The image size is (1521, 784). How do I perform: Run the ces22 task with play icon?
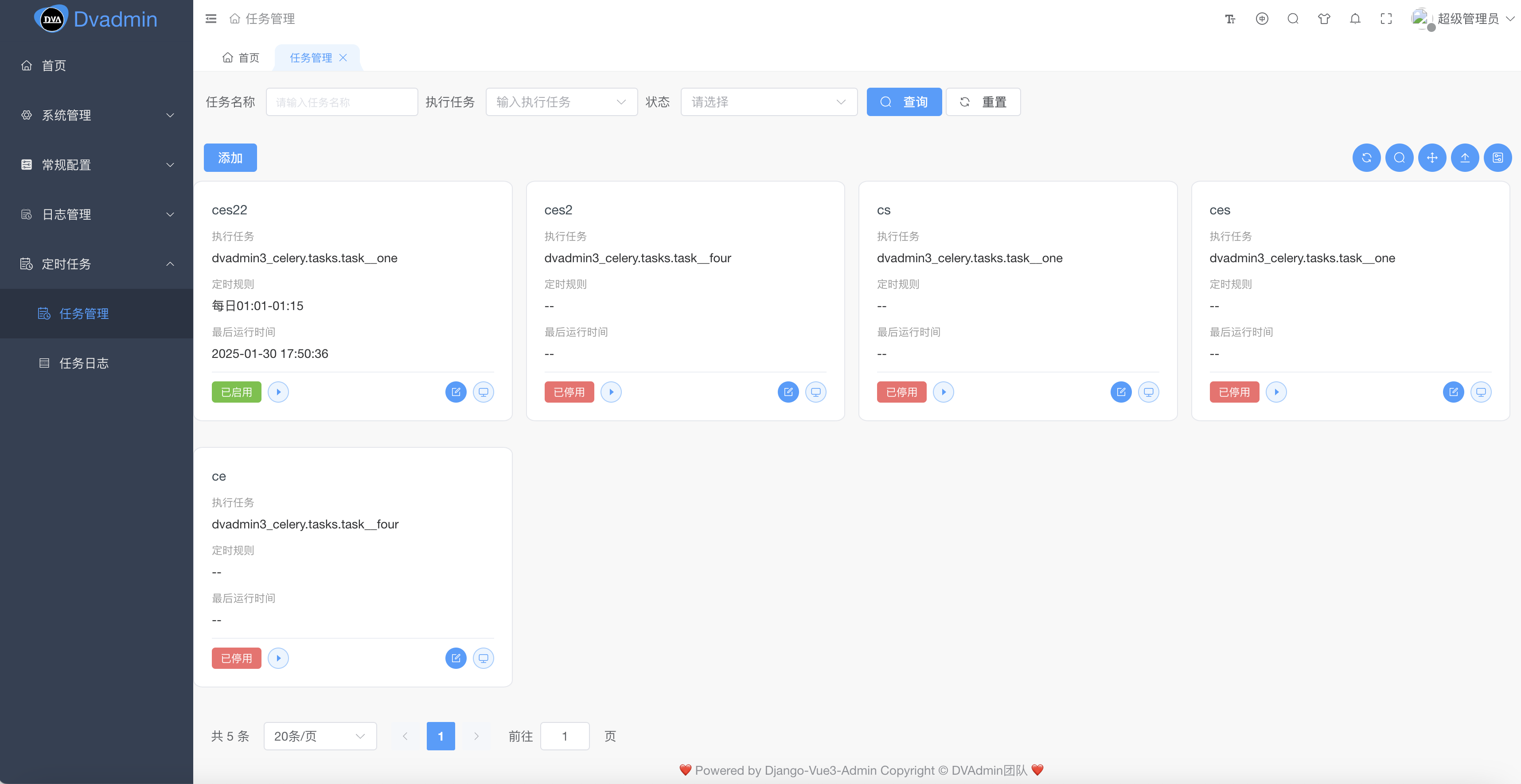[x=278, y=392]
